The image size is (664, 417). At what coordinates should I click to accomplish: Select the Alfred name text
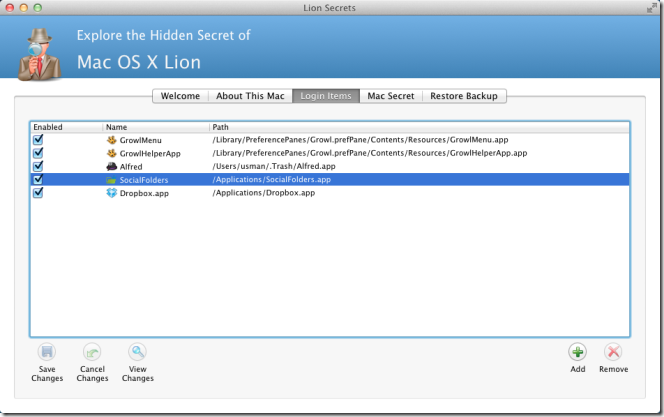tap(131, 167)
